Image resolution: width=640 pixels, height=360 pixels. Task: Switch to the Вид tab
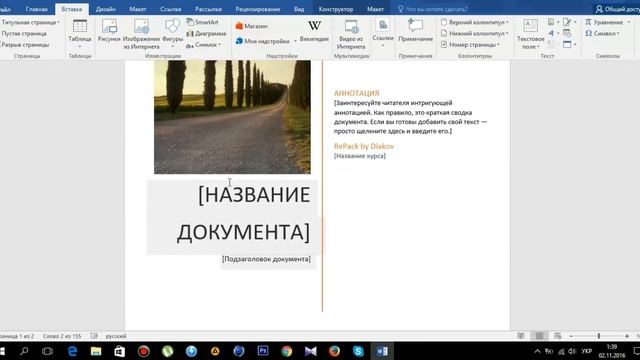299,9
